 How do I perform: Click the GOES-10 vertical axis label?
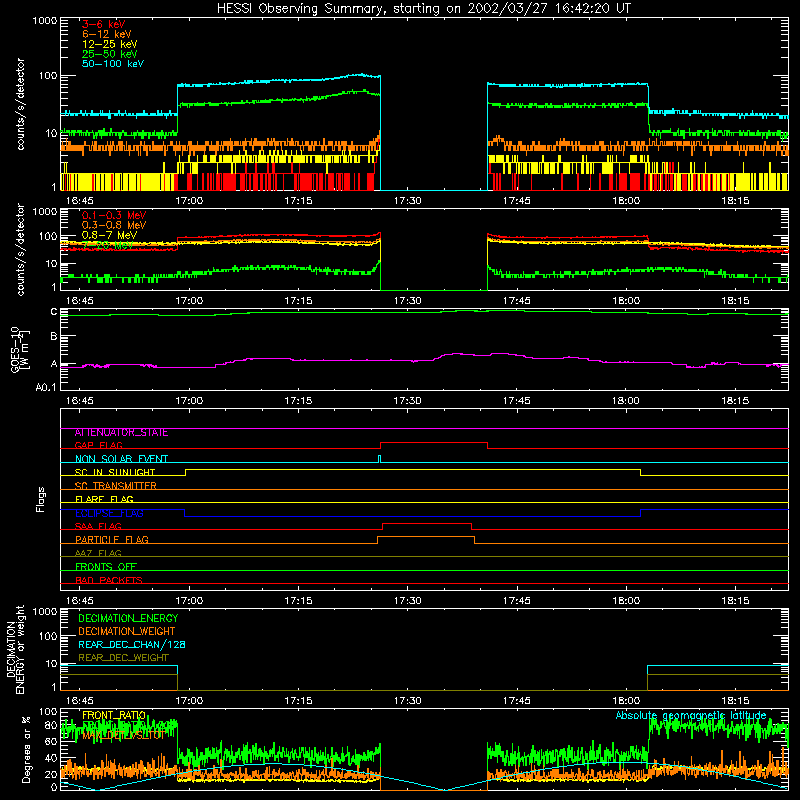click(20, 349)
